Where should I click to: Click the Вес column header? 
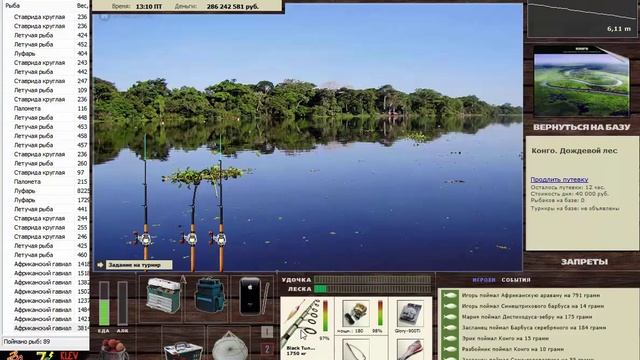click(82, 6)
